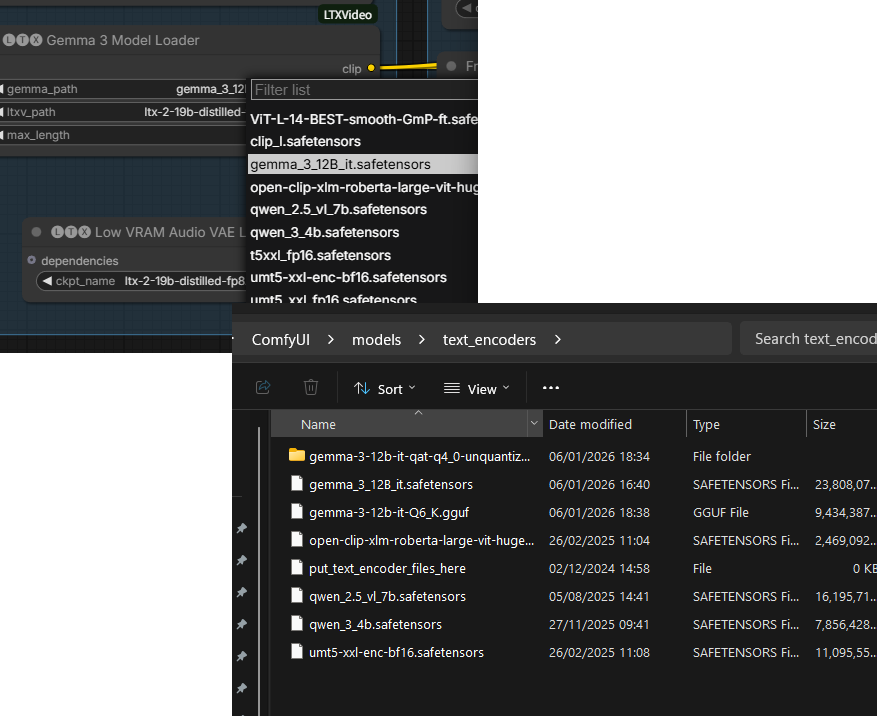
Task: Click file icon of qwen_3_4b.safetensors row
Action: click(297, 623)
